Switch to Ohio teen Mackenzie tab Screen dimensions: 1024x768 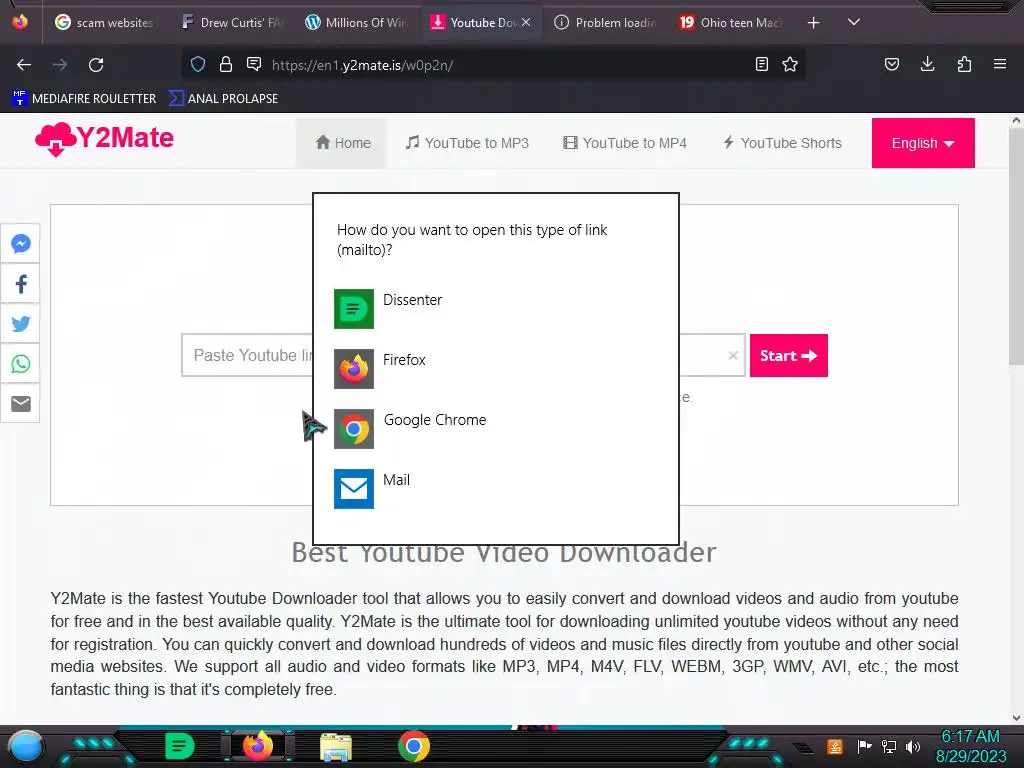pos(730,22)
